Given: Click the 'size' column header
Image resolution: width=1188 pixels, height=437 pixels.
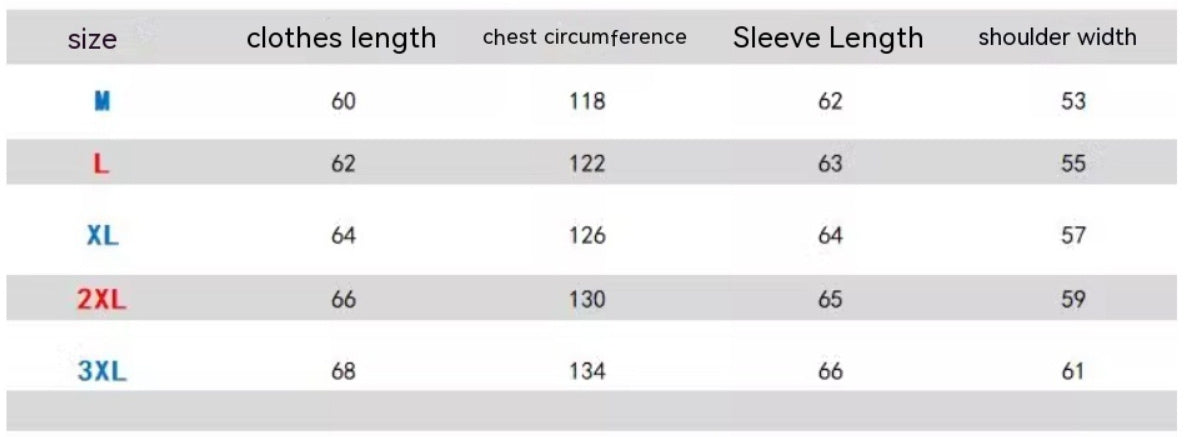Looking at the screenshot, I should 92,40.
